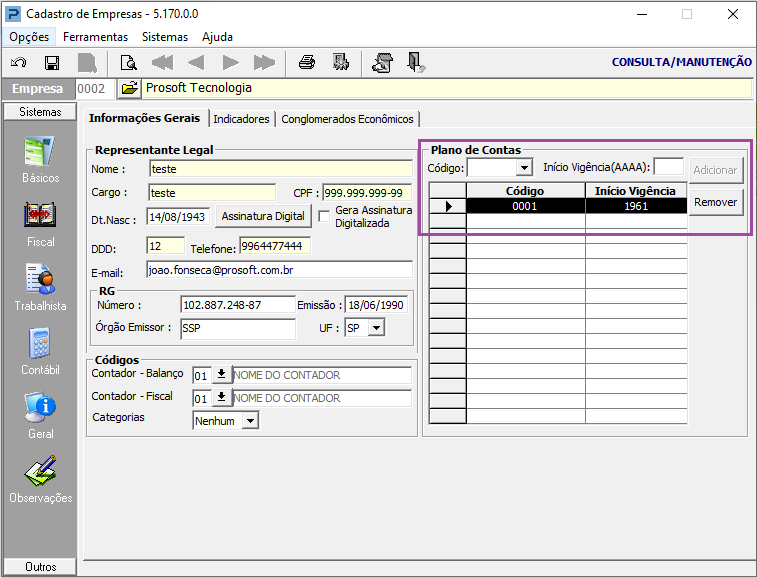This screenshot has height=578, width=757.
Task: Click the Dt.Nasc date field
Action: (x=178, y=217)
